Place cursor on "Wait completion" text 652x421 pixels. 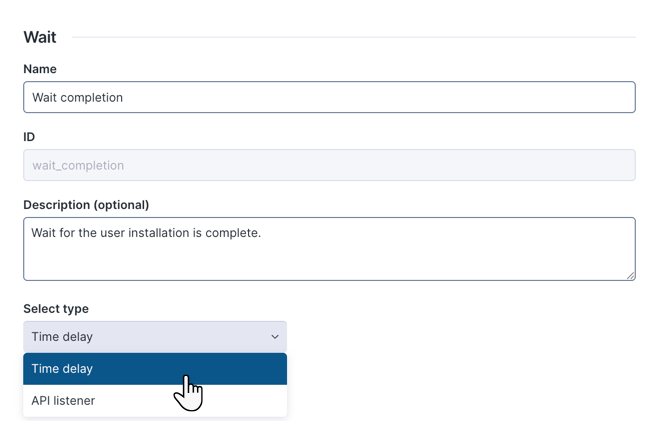click(77, 98)
